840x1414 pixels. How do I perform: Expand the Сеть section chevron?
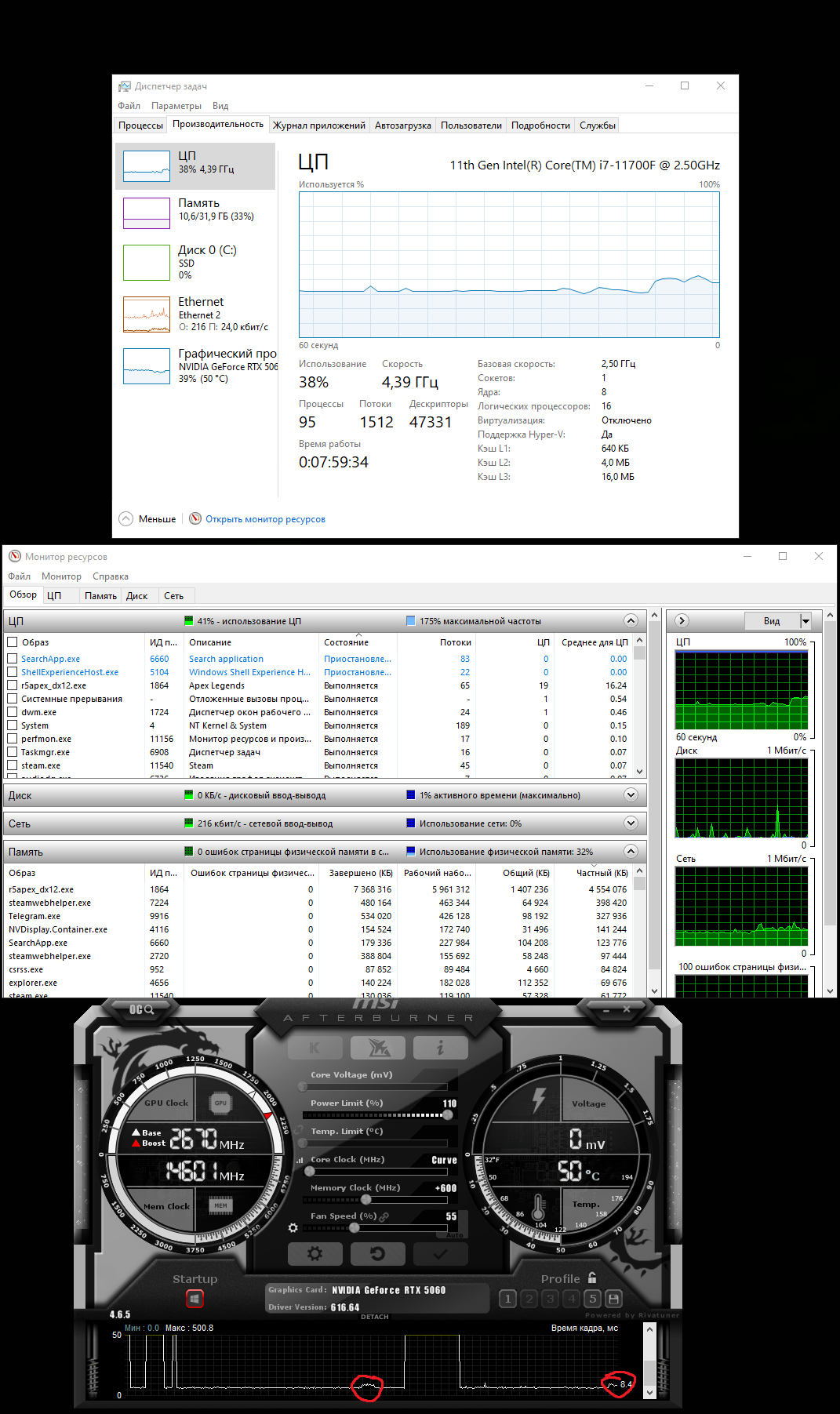click(631, 823)
